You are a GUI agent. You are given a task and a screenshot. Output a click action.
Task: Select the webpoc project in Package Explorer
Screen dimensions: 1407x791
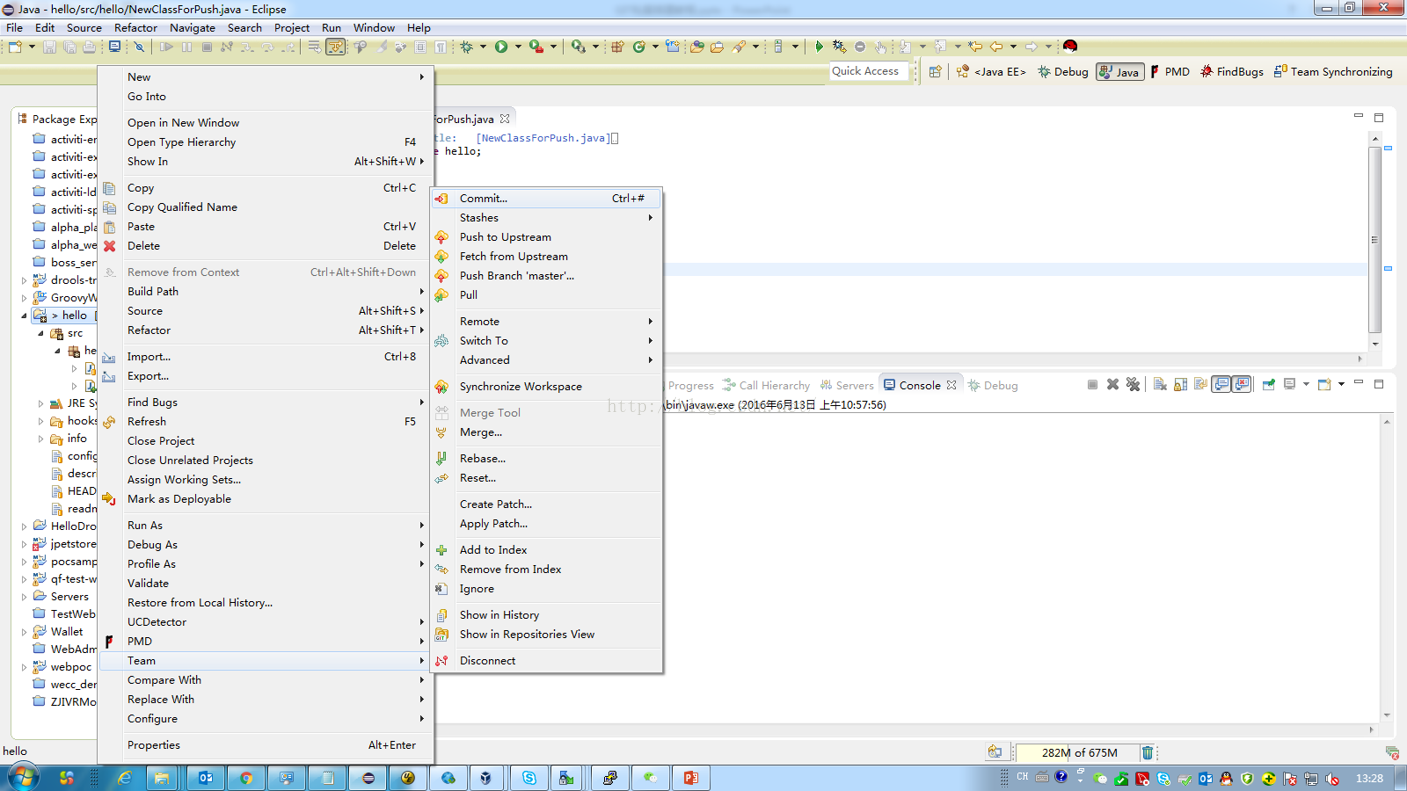click(71, 667)
